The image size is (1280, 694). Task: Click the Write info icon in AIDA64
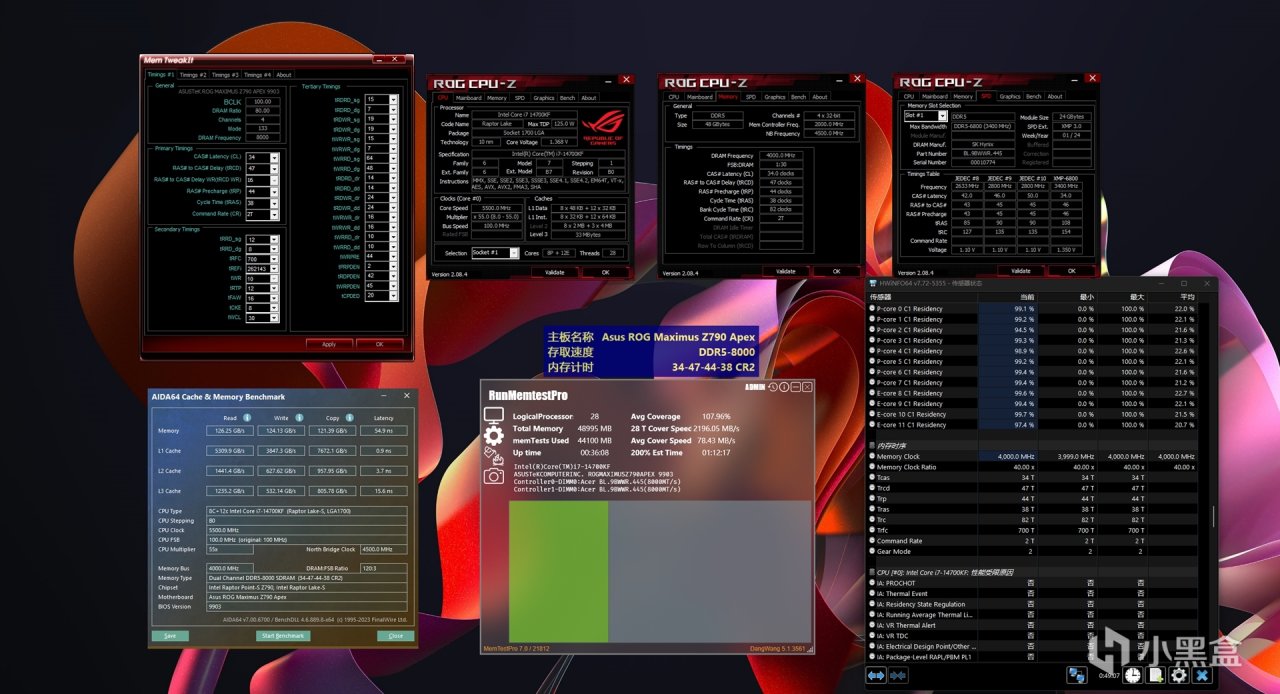299,417
